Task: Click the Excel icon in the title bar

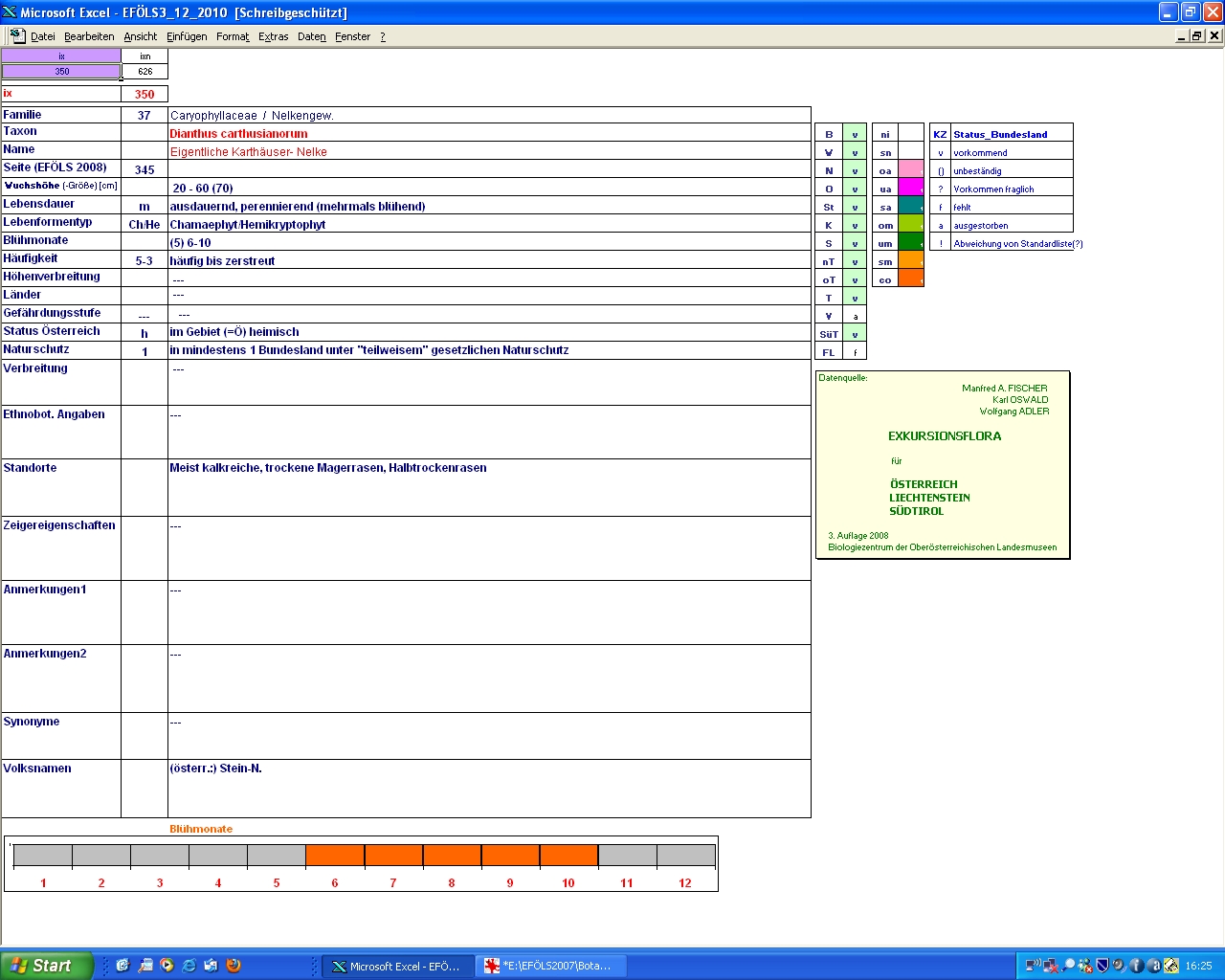Action: click(10, 12)
